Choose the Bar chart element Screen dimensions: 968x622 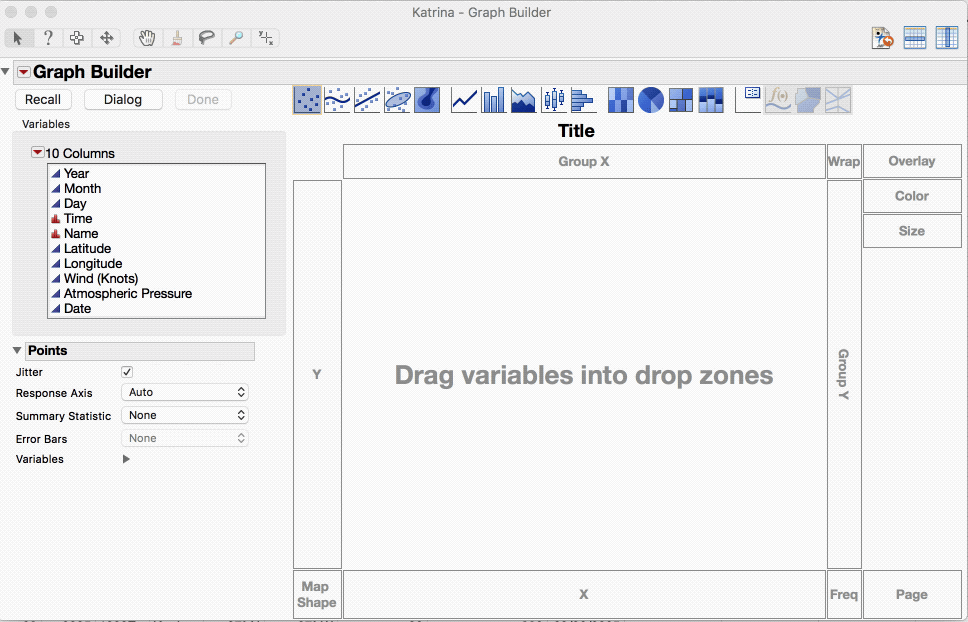(x=493, y=99)
